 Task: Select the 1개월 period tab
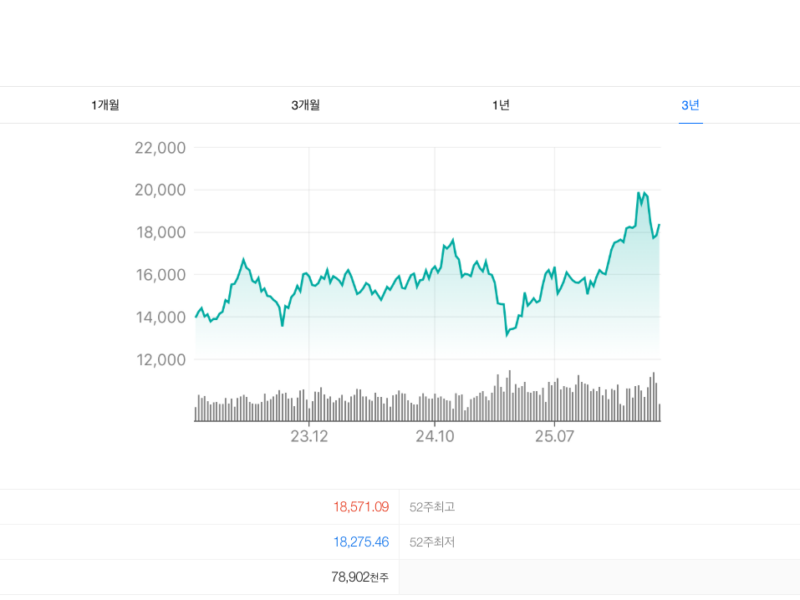[105, 105]
